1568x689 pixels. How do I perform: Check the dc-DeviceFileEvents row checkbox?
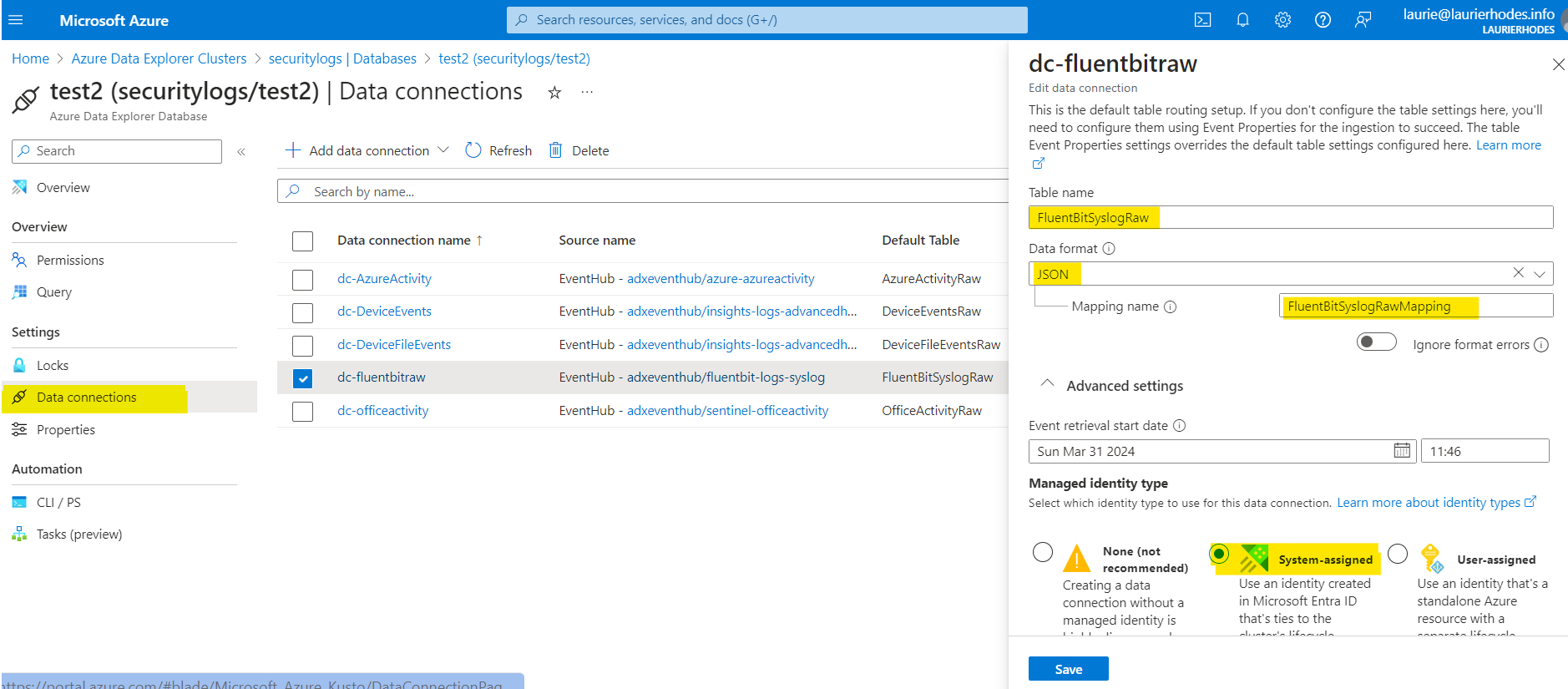pos(302,346)
